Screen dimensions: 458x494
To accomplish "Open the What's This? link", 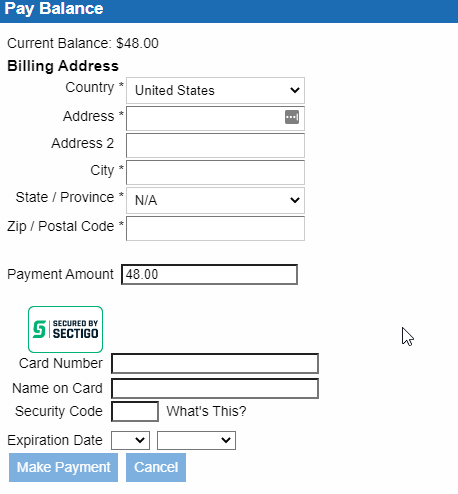I will [x=206, y=411].
